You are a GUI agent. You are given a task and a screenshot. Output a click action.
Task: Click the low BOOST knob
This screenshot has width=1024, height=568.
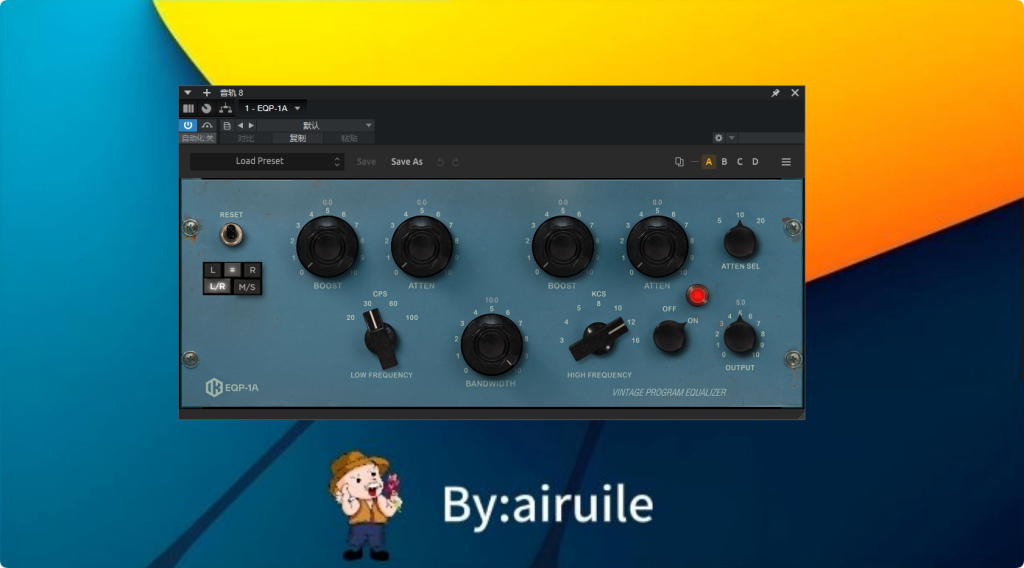(x=327, y=247)
